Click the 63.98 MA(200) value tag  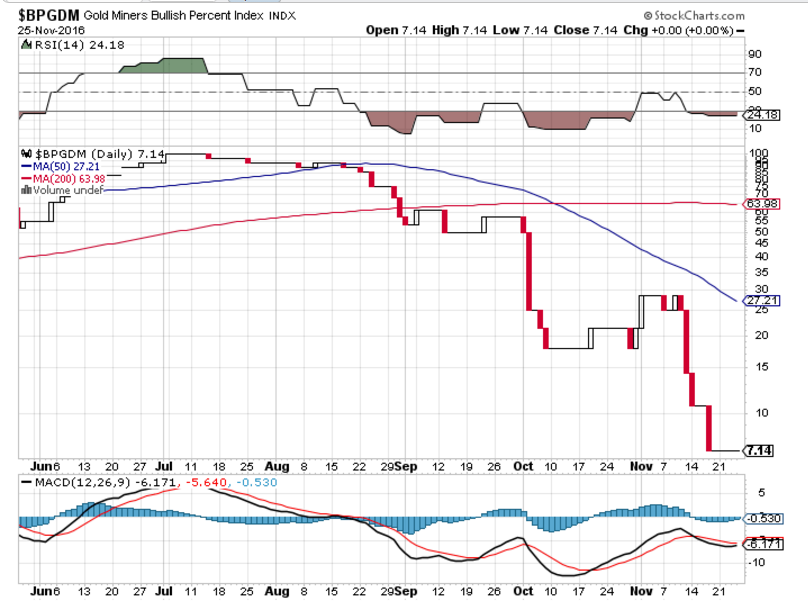click(759, 204)
